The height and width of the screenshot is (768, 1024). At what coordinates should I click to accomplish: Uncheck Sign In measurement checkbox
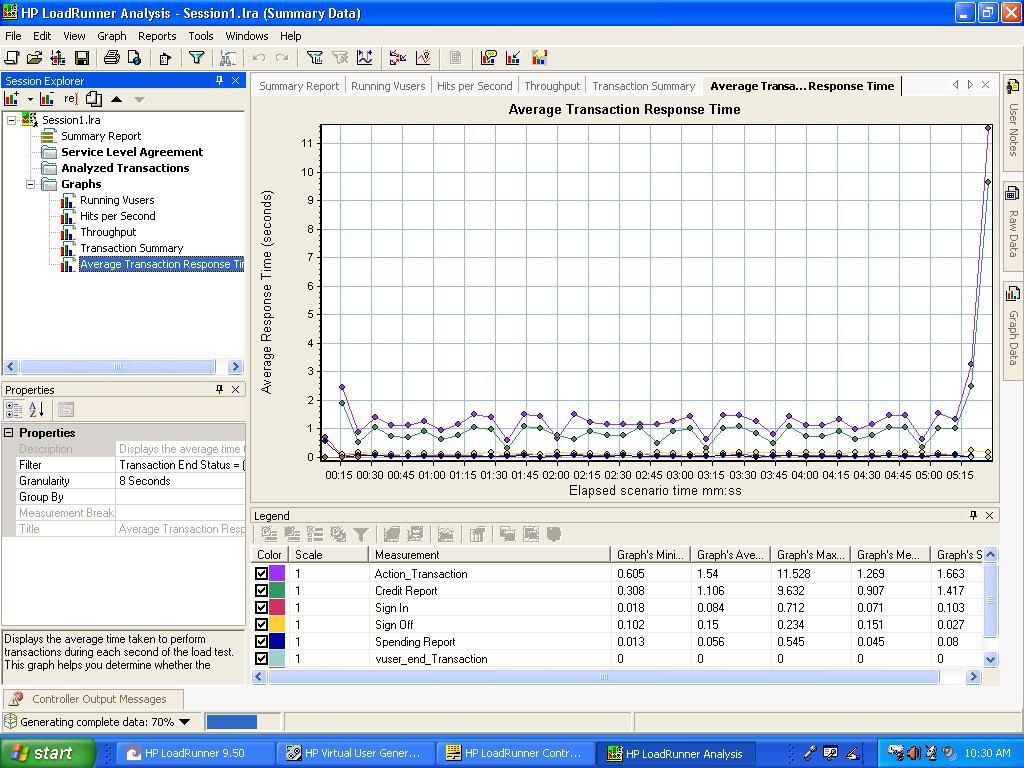261,607
